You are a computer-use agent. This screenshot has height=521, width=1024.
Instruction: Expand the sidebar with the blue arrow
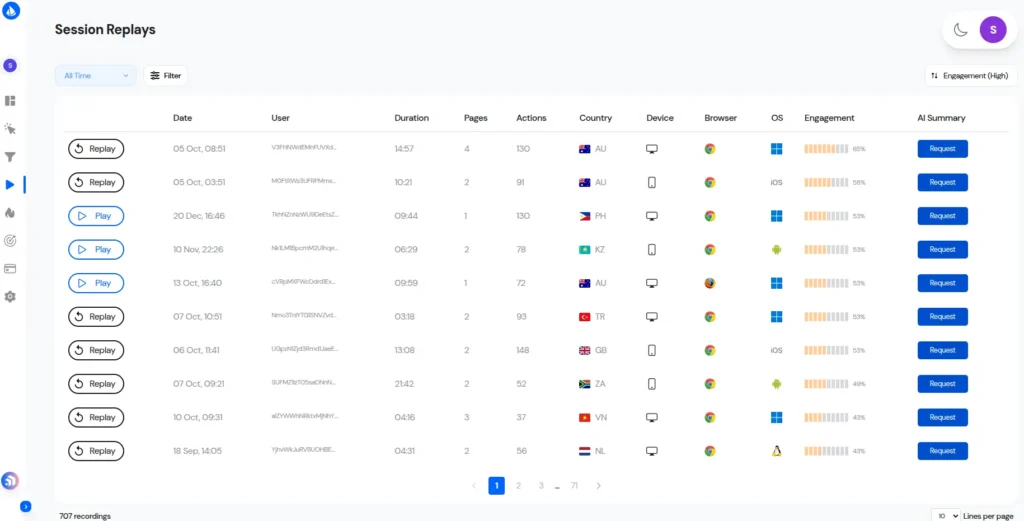point(25,506)
